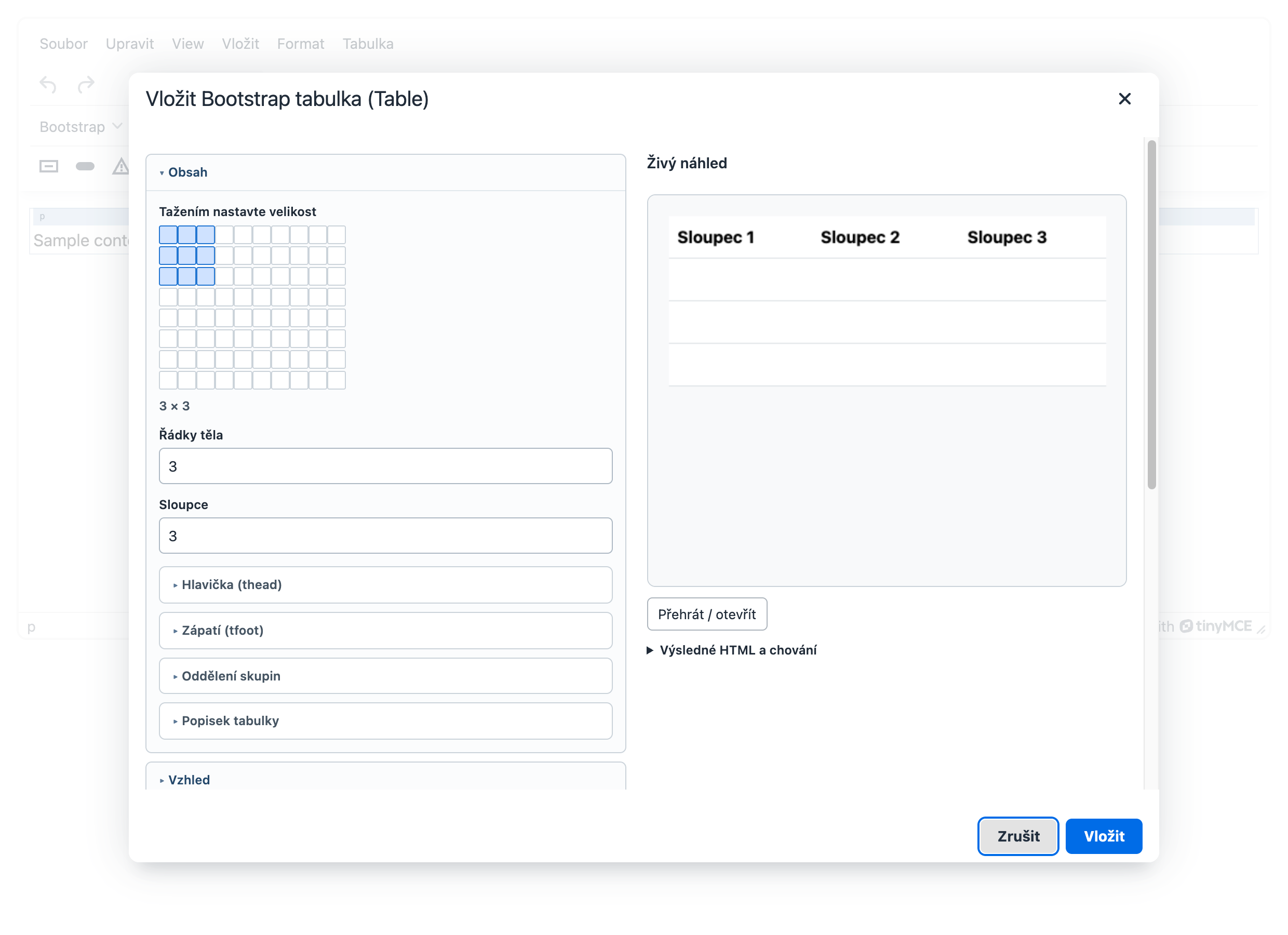
Task: Click the dialog's vertical scrollbar thumb
Action: [x=1151, y=314]
